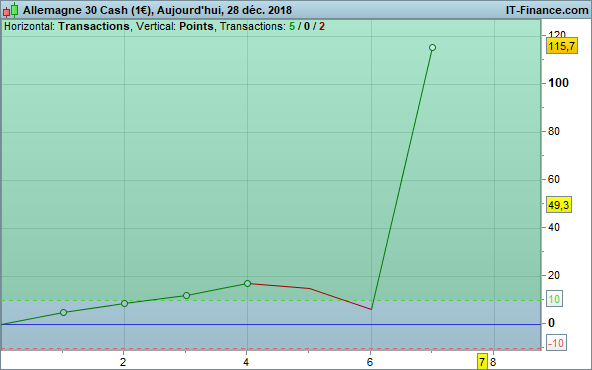Click the y-axis label '40'
The height and width of the screenshot is (370, 592).
click(x=554, y=227)
